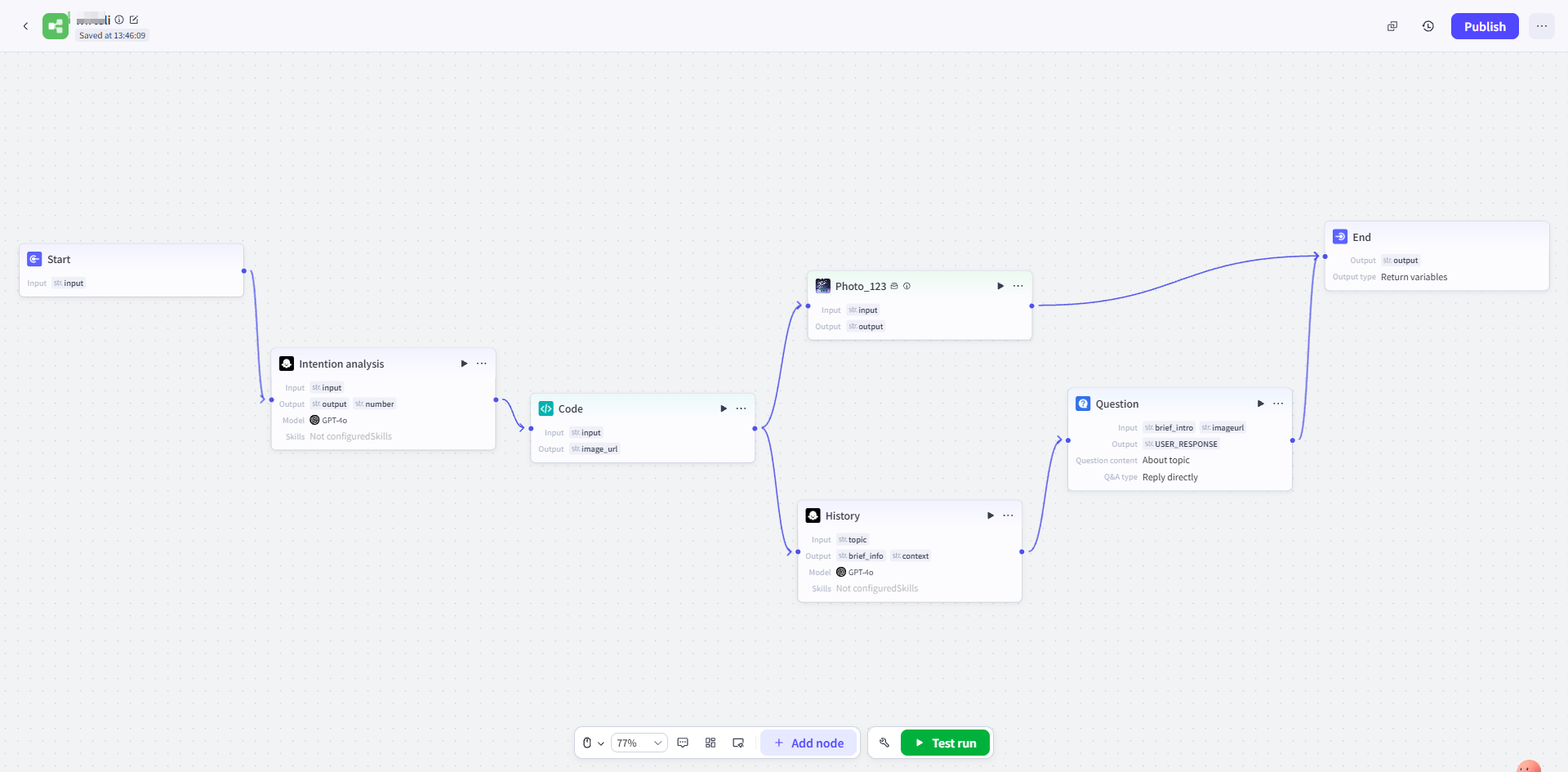Image resolution: width=1568 pixels, height=772 pixels.
Task: Open the debug wrench icon beside Test run
Action: click(x=884, y=743)
